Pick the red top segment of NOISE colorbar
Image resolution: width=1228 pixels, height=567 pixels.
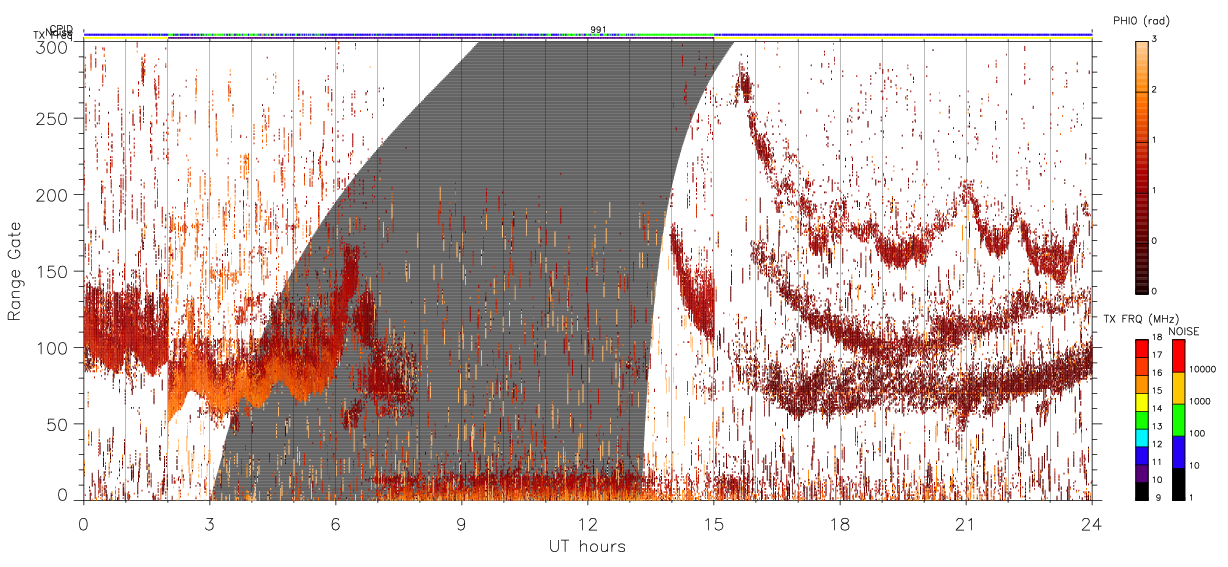[x=1177, y=357]
